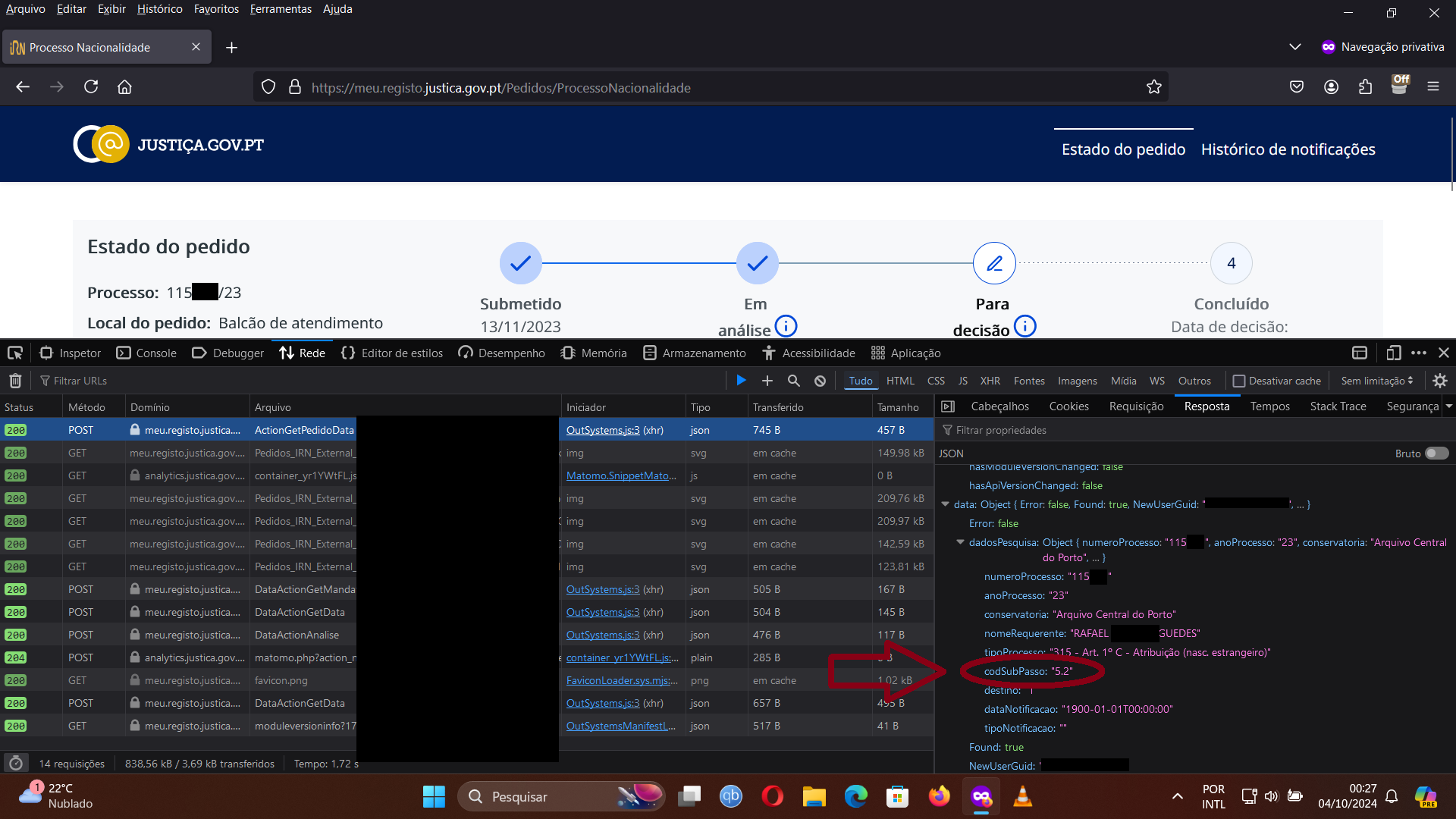Filter requests by JS type
Image resolution: width=1456 pixels, height=819 pixels.
pos(962,381)
